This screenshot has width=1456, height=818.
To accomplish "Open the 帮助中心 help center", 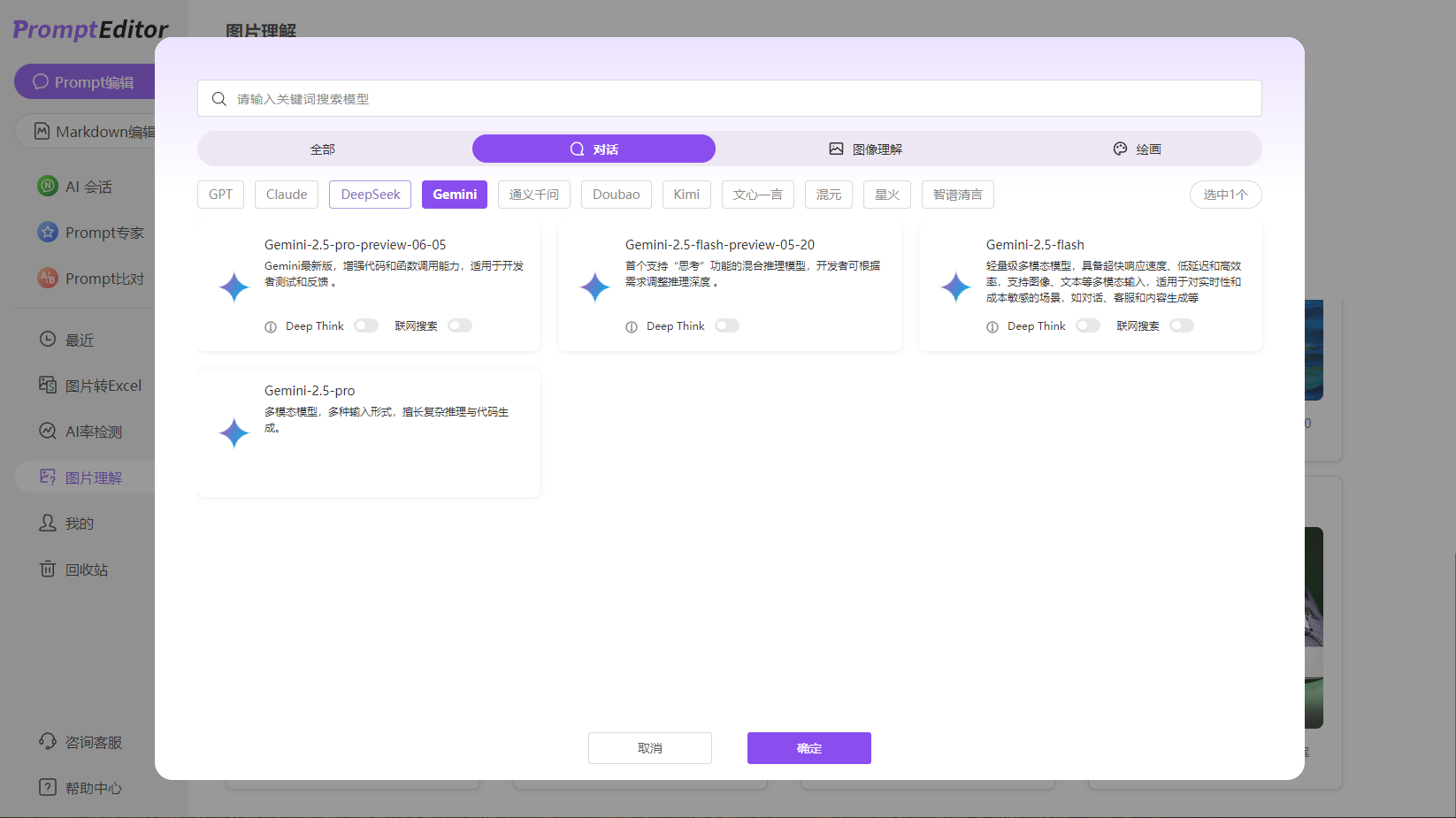I will [93, 787].
